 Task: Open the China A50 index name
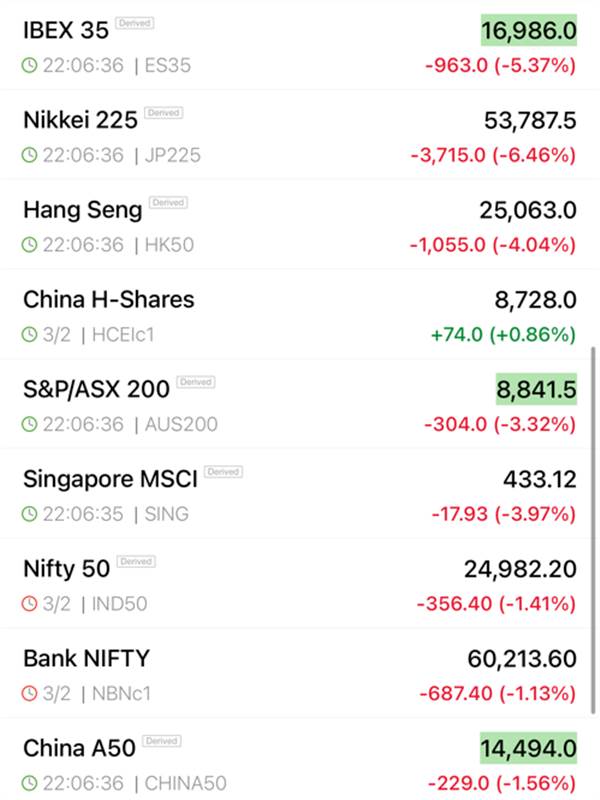(x=78, y=748)
